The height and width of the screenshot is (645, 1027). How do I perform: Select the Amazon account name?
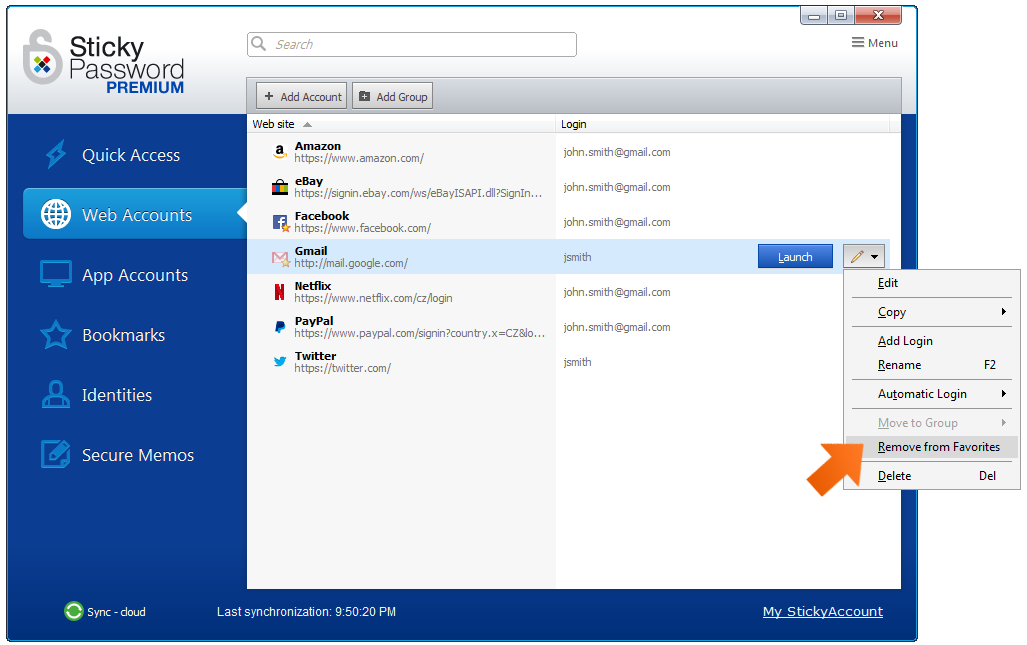click(318, 146)
